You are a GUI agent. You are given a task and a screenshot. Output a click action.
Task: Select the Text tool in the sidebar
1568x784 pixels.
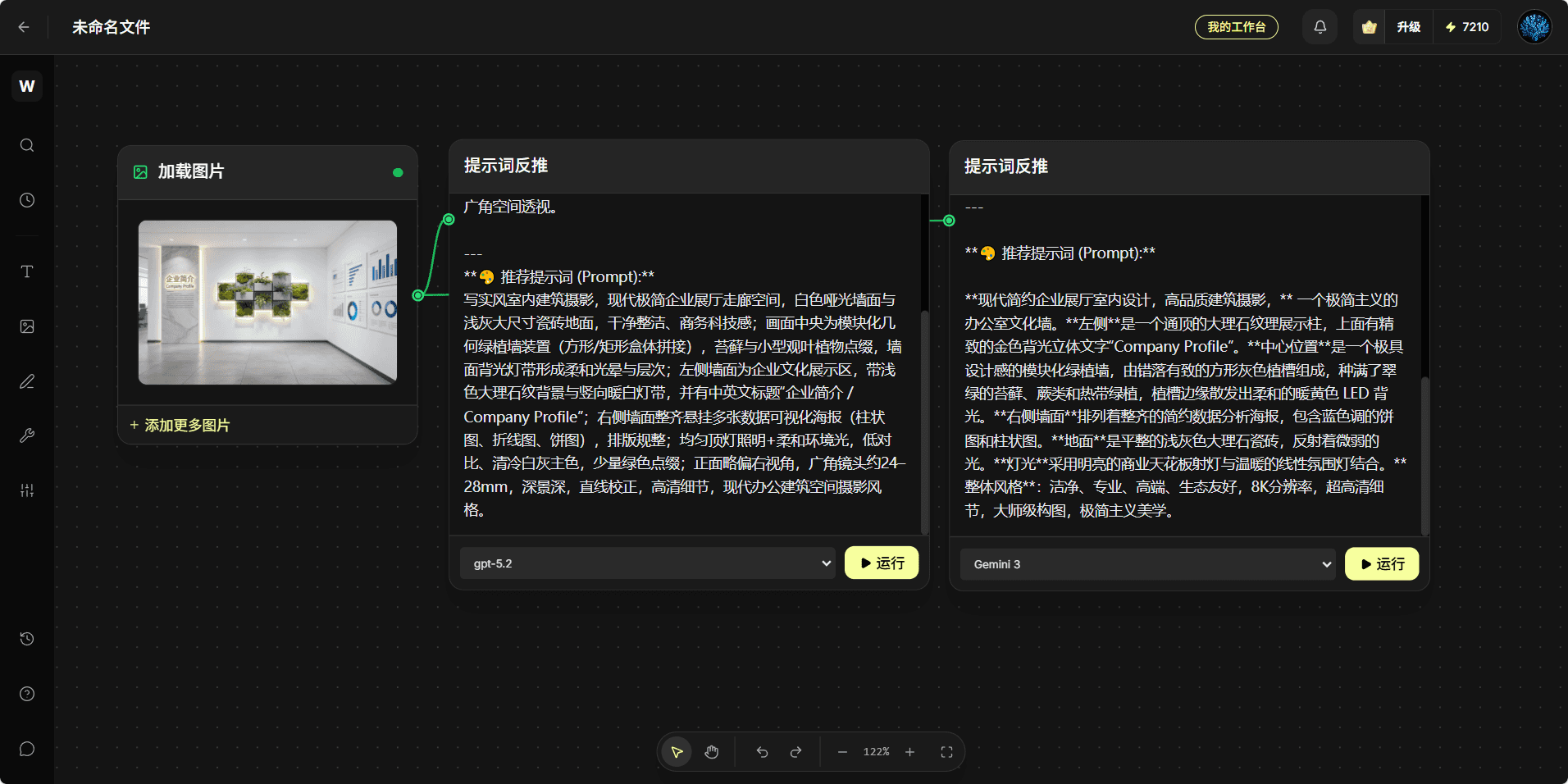(26, 271)
